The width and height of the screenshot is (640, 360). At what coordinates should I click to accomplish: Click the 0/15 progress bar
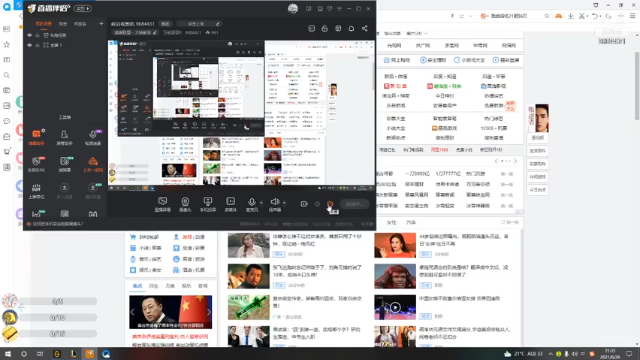point(58,333)
